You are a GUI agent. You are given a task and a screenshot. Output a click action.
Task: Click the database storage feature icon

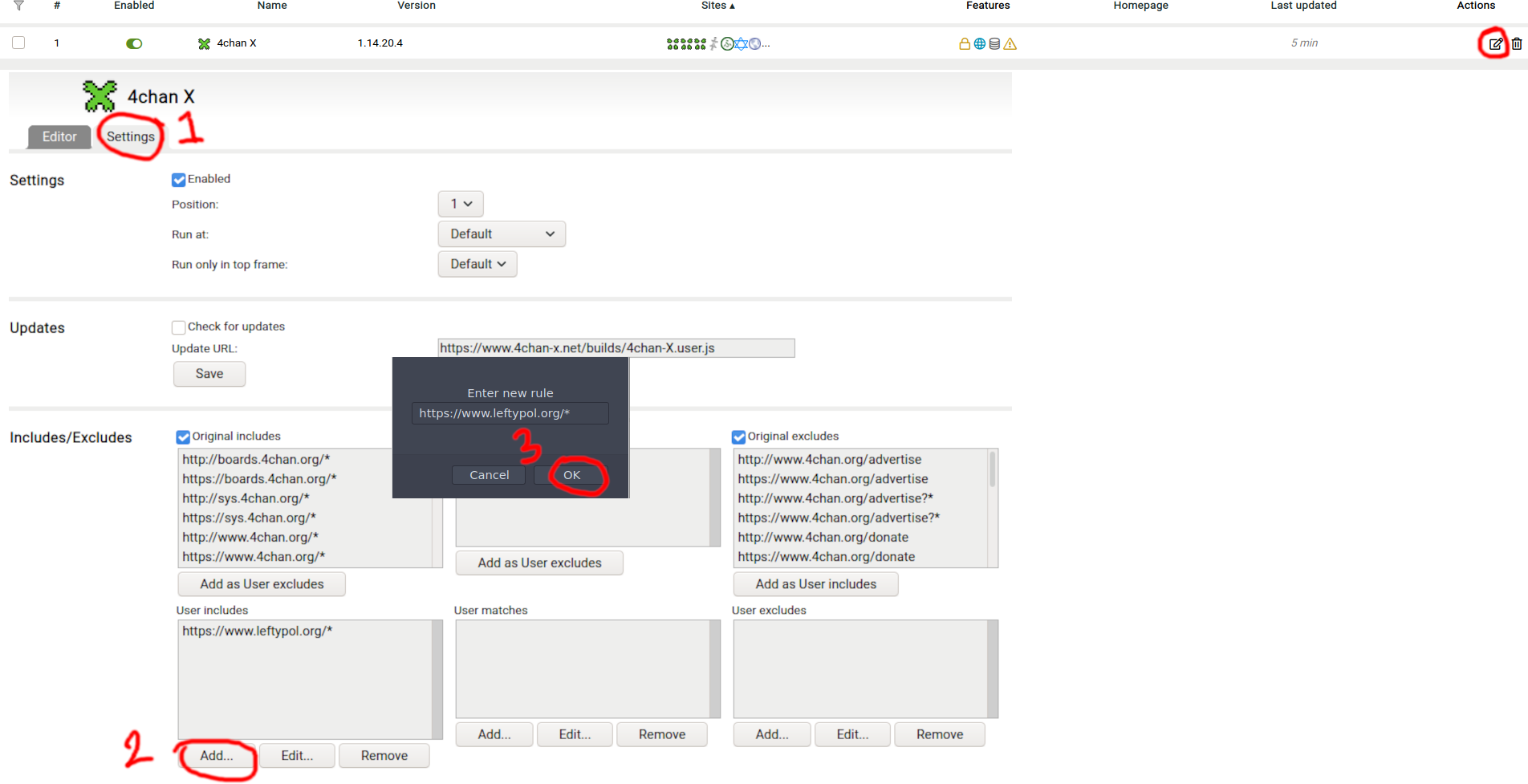(994, 44)
